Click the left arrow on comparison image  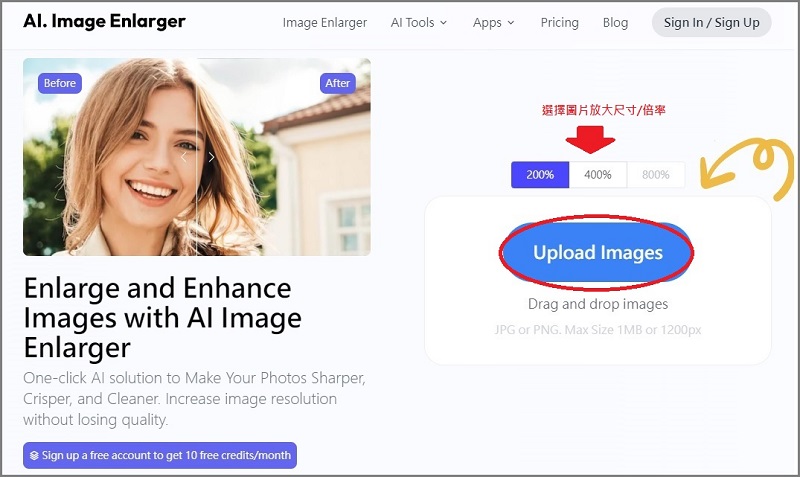(x=183, y=157)
